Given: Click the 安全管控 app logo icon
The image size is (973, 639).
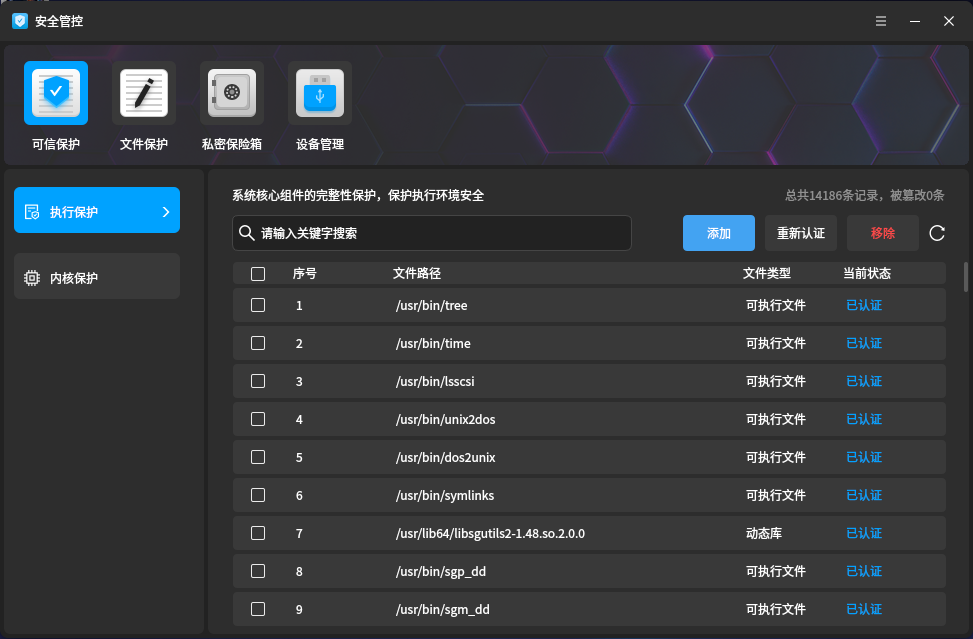Looking at the screenshot, I should pos(20,21).
